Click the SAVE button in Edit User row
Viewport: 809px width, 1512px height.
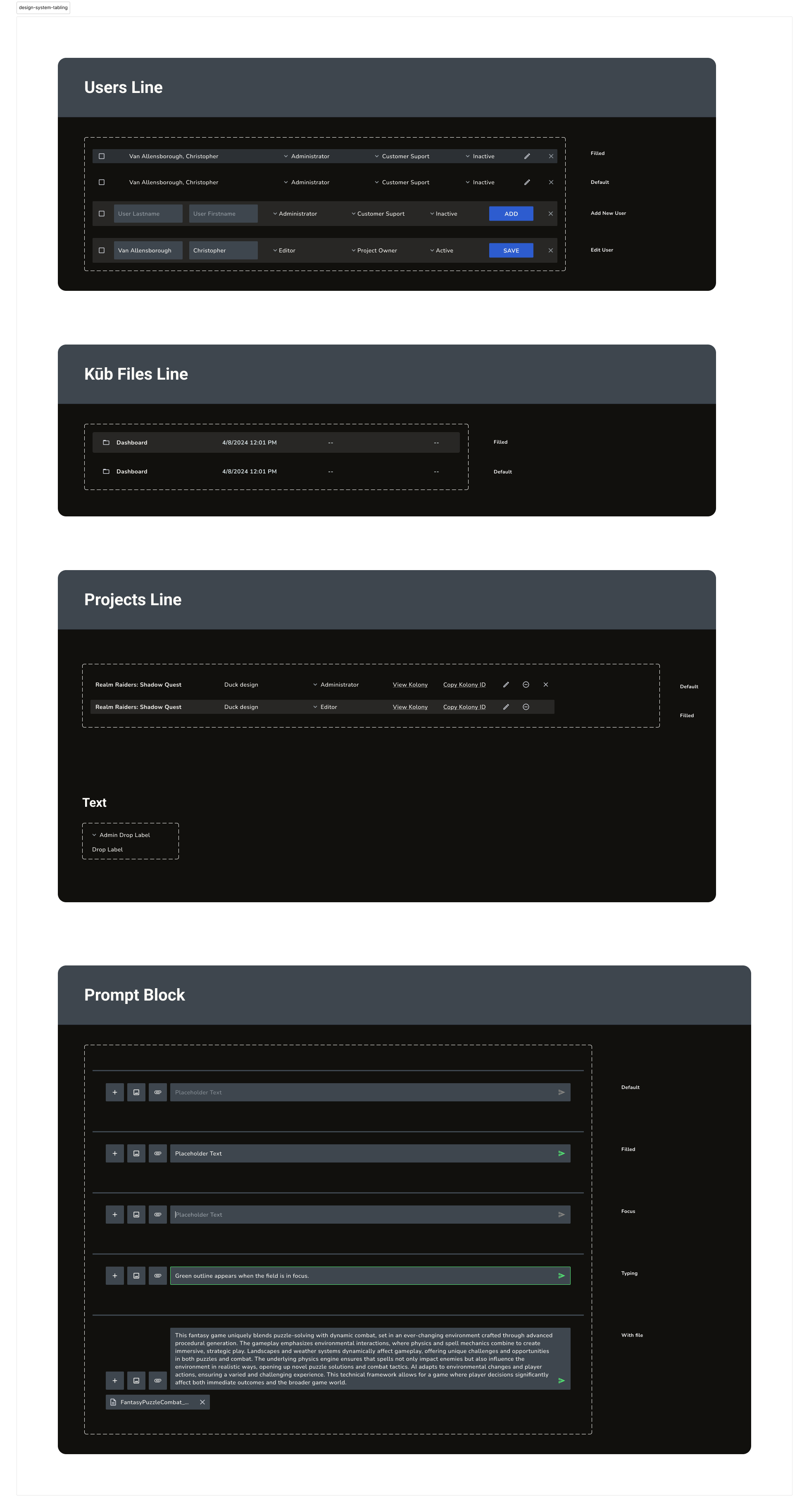[x=512, y=250]
